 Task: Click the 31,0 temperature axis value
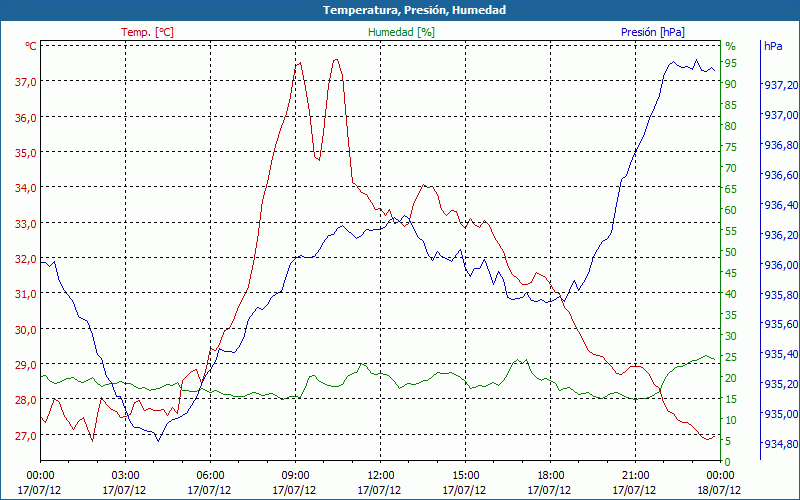(25, 294)
